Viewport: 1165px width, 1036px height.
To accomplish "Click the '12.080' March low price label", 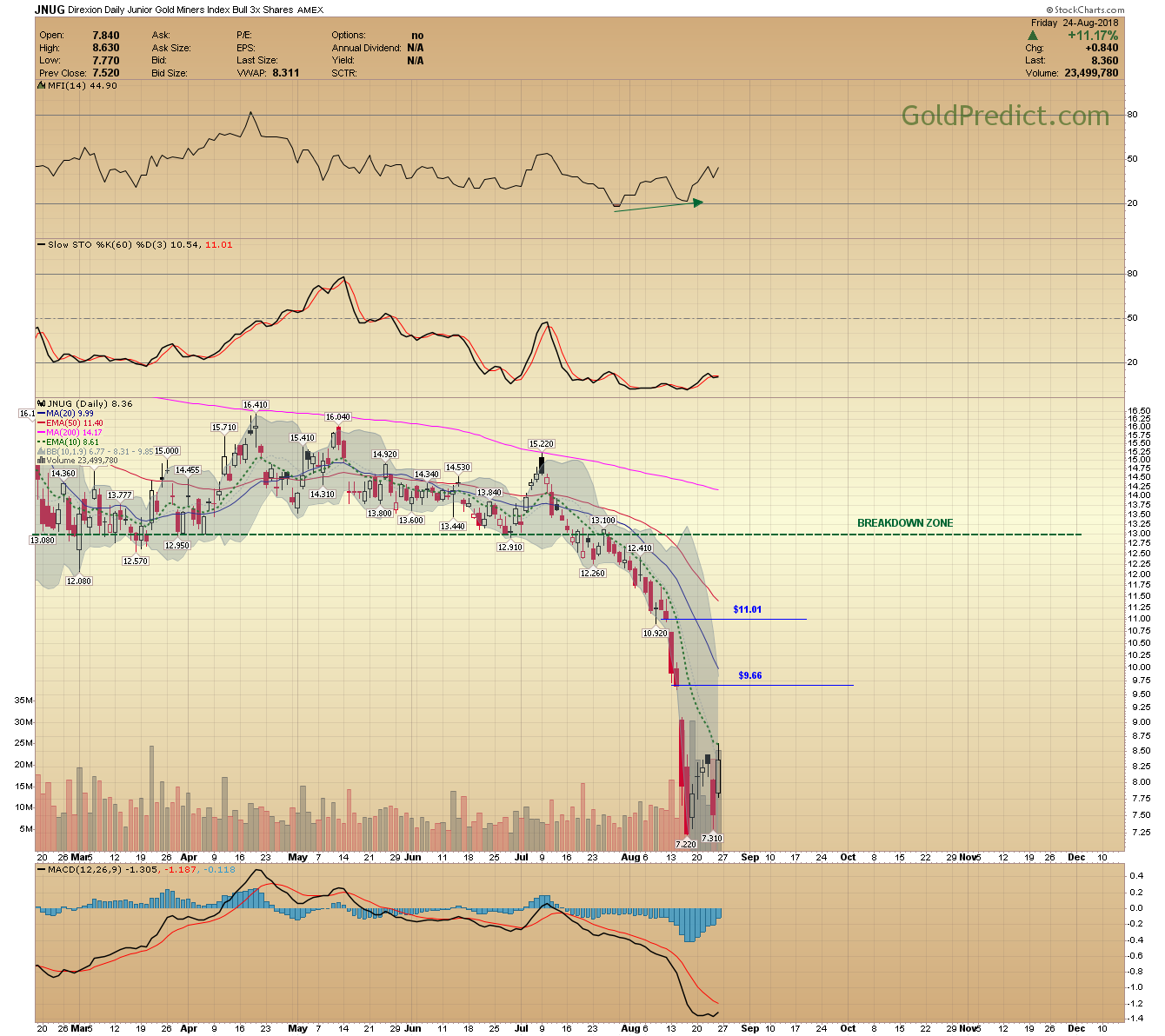I will [78, 581].
